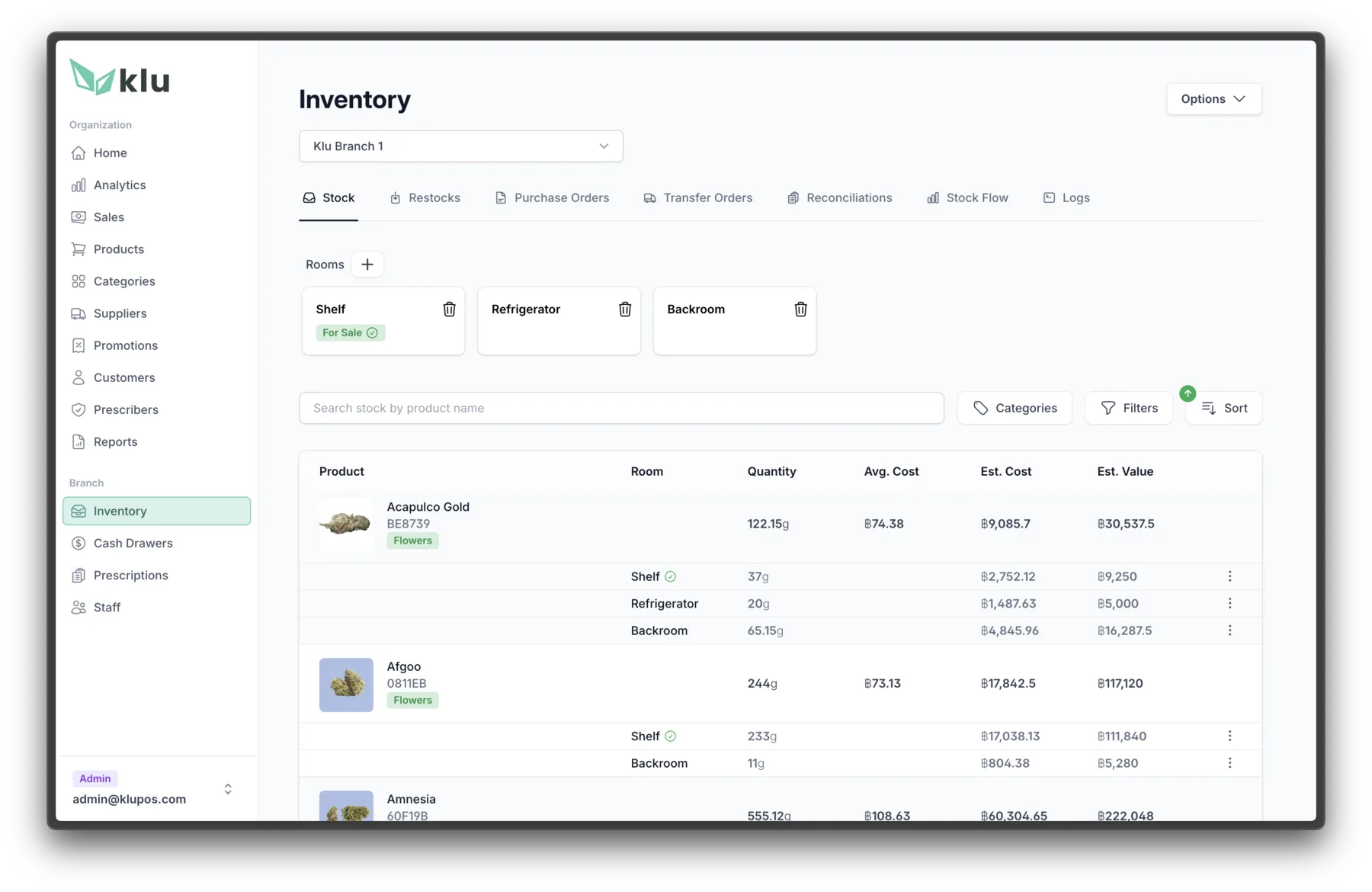Switch to the Stock Flow tab
Screen dimensions: 1372x892
click(x=967, y=198)
